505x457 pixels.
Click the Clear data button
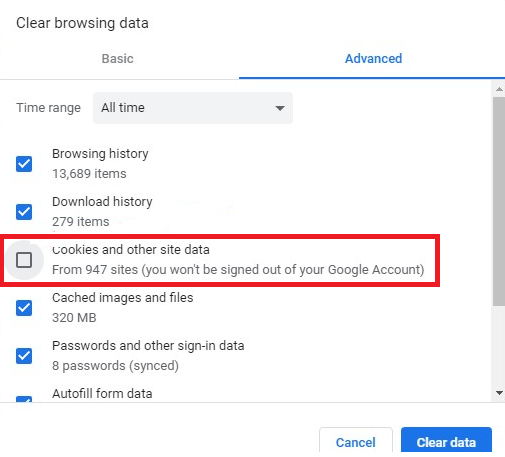(446, 442)
